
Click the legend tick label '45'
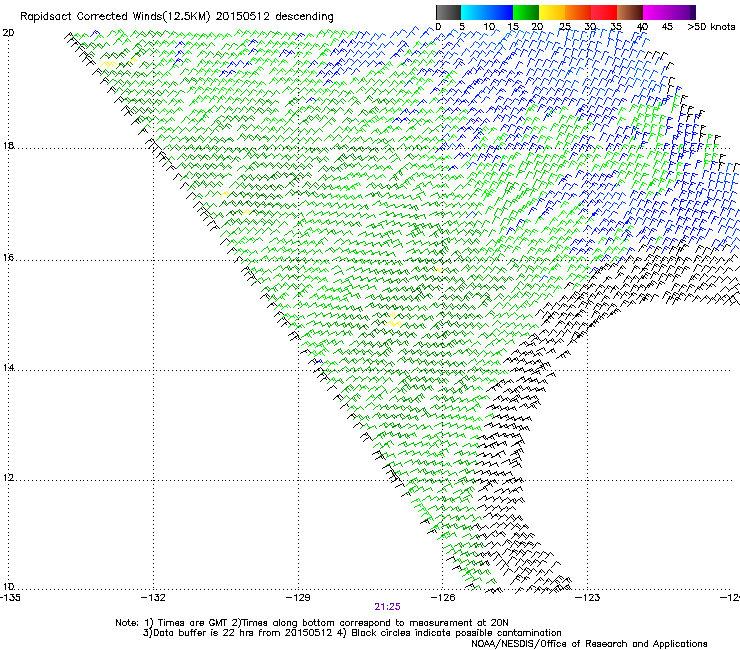click(667, 26)
